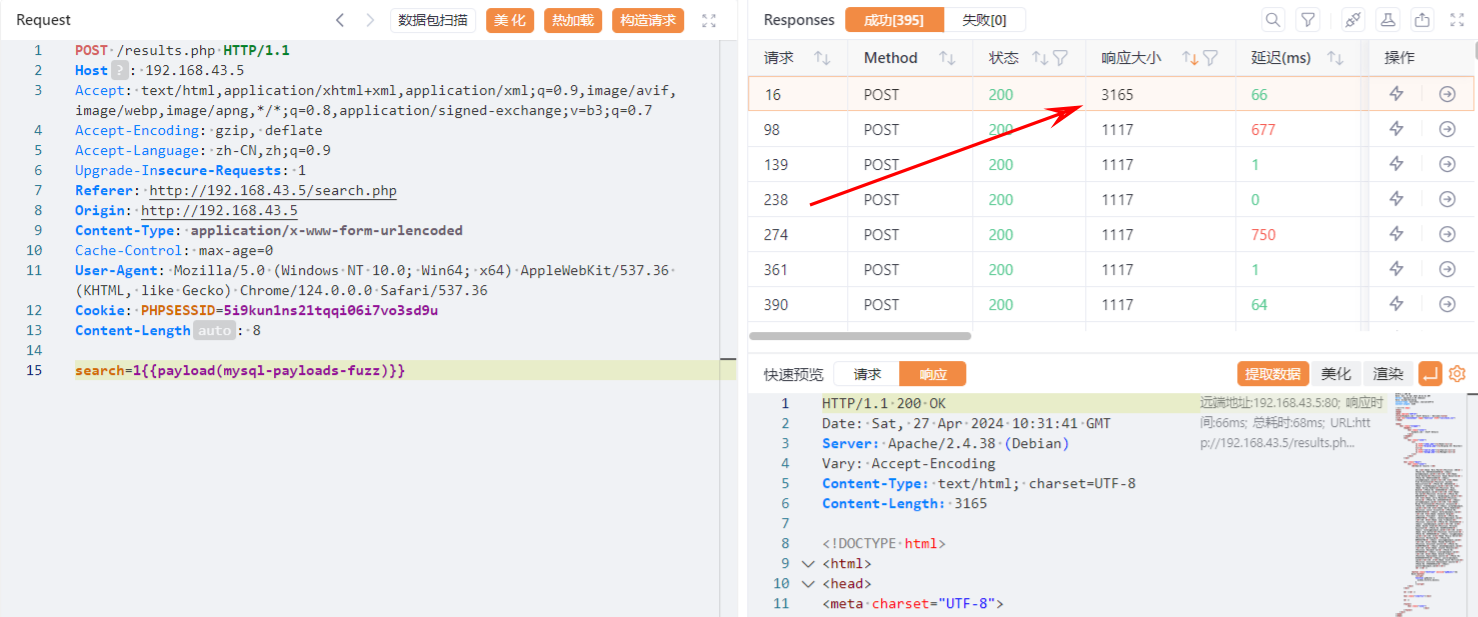Click the horizontal scrollbar under the responses table

click(860, 336)
